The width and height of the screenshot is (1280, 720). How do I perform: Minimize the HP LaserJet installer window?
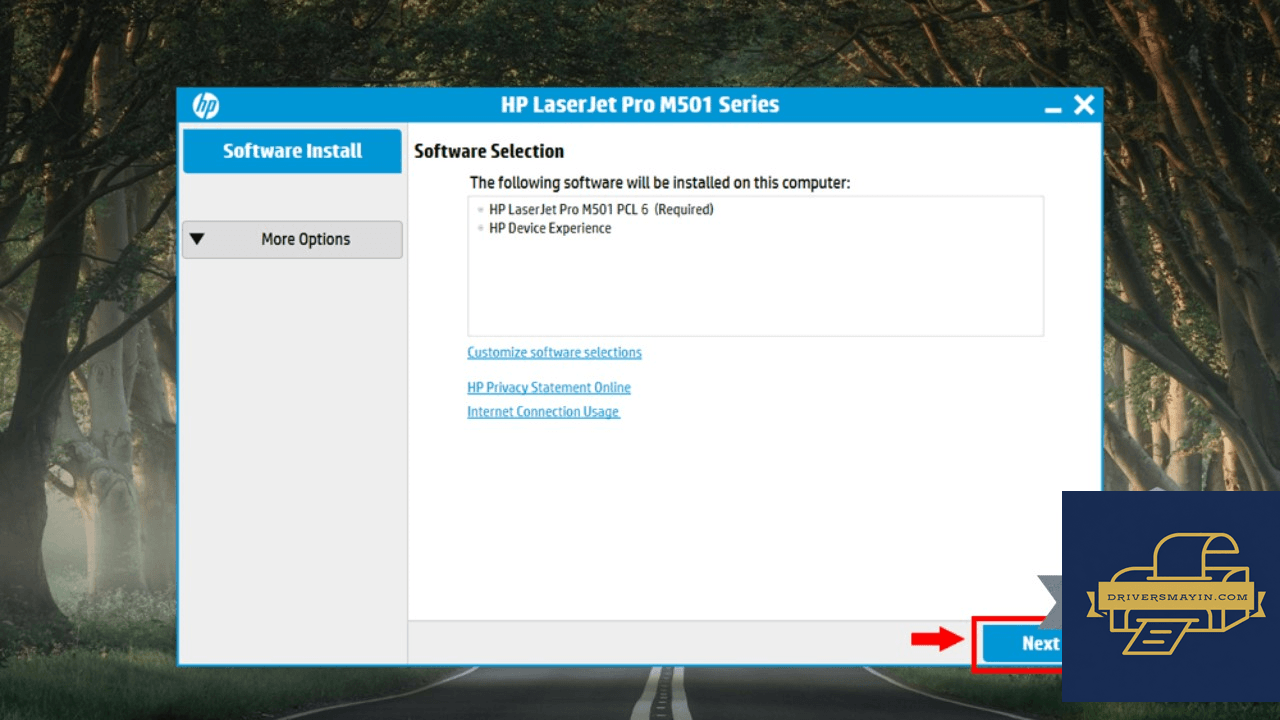pos(1053,108)
